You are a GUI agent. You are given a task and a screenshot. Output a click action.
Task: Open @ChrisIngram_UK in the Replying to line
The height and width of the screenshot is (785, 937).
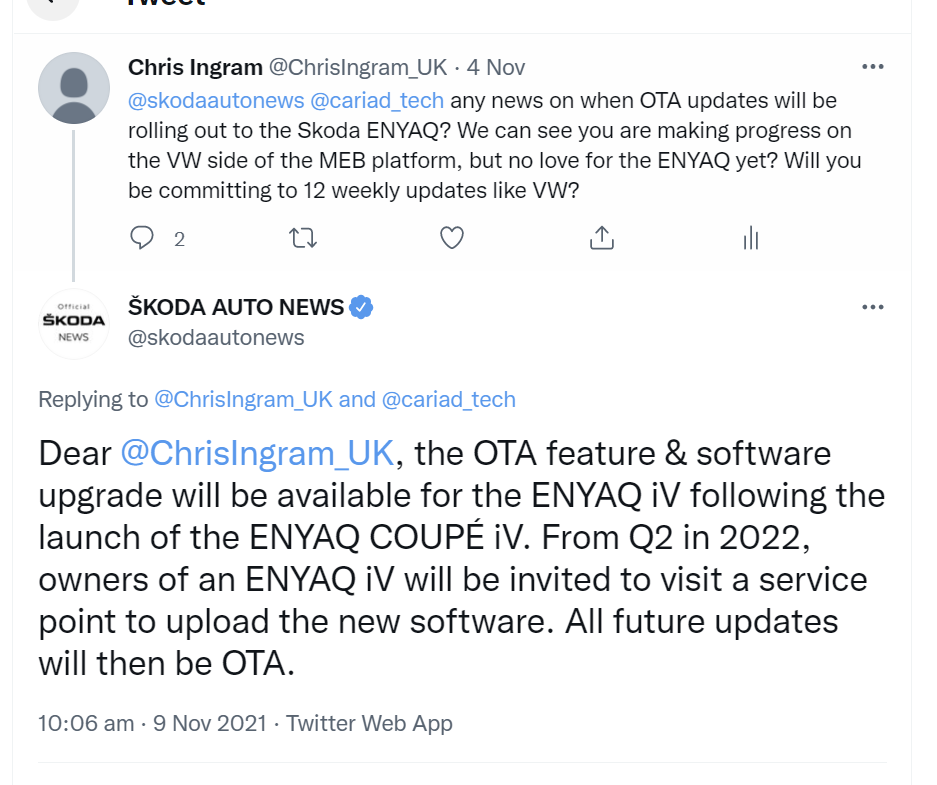pos(243,400)
